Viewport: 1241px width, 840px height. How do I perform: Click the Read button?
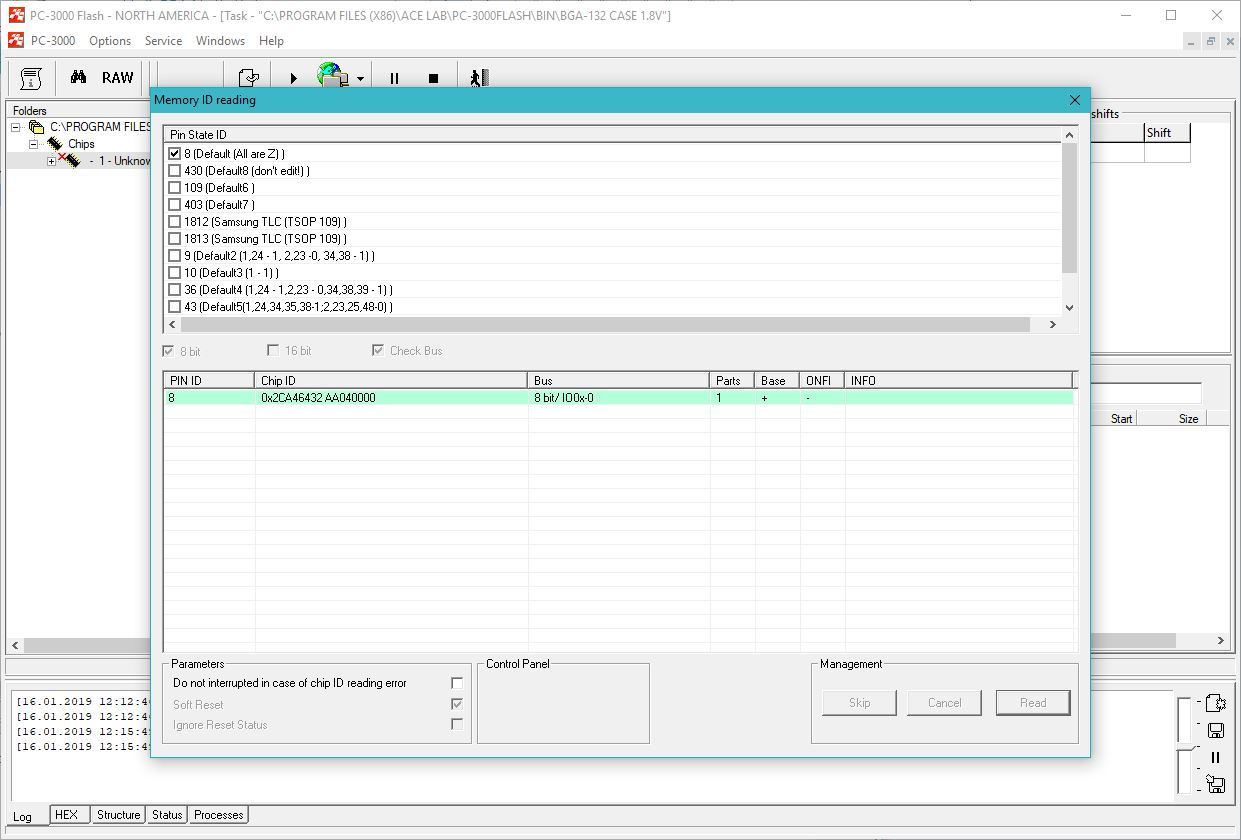click(x=1032, y=703)
